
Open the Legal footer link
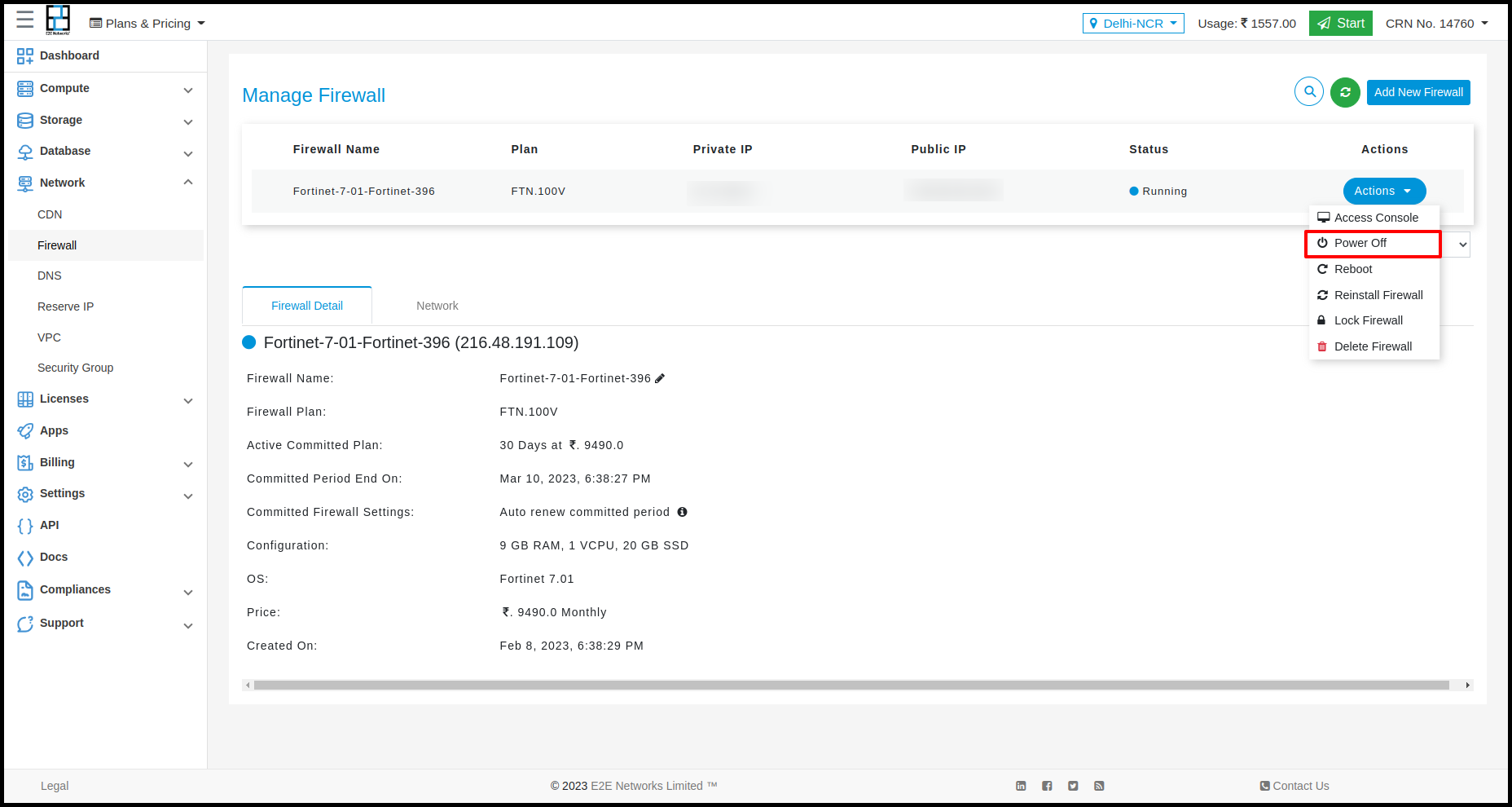(x=55, y=786)
